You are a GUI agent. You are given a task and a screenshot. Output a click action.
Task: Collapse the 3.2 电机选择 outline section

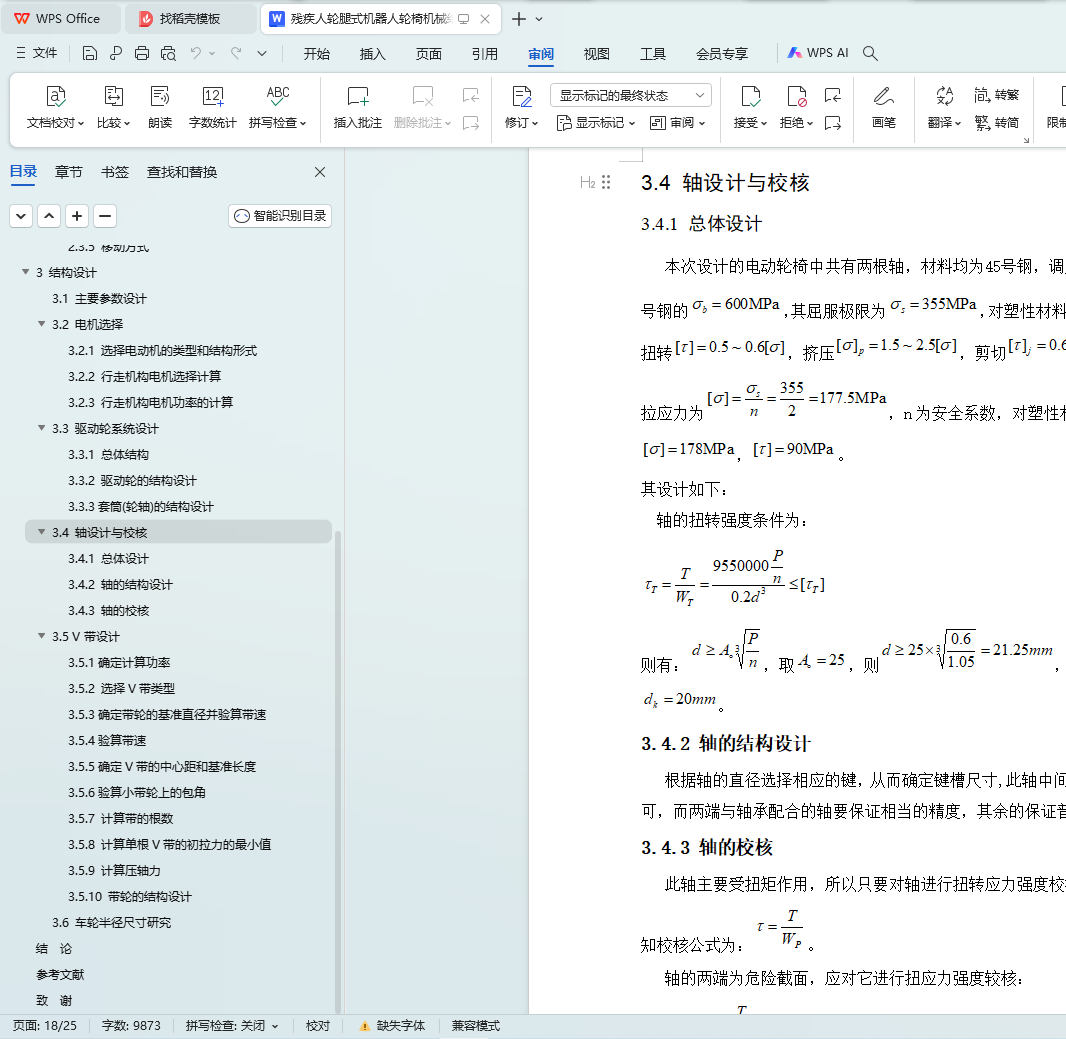pos(41,324)
